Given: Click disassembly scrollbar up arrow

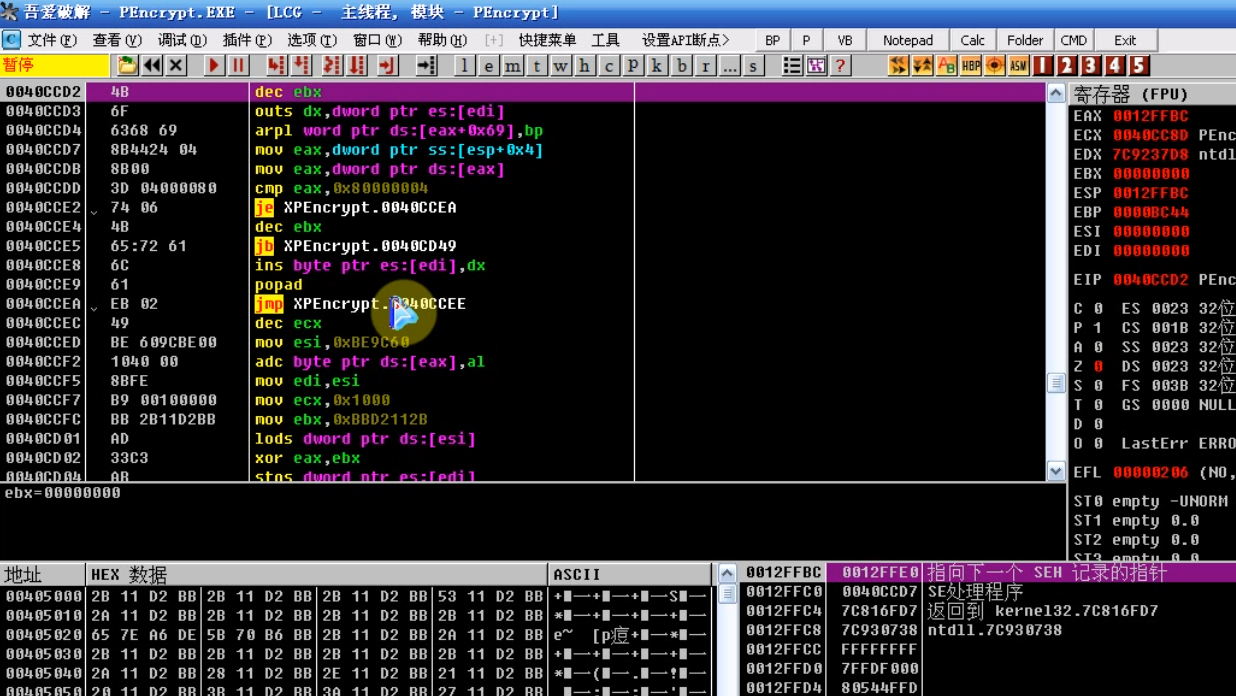Looking at the screenshot, I should tap(1056, 93).
